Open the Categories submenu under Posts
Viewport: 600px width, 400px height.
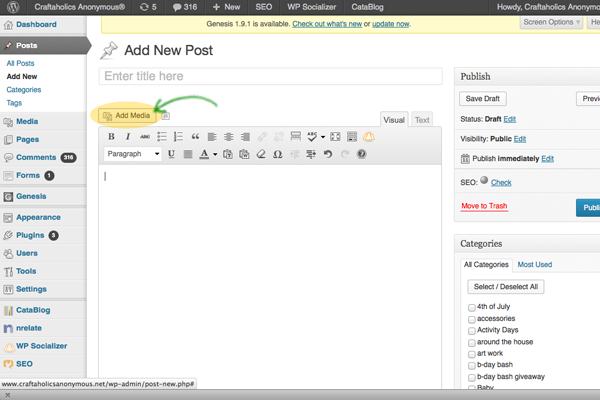point(24,90)
